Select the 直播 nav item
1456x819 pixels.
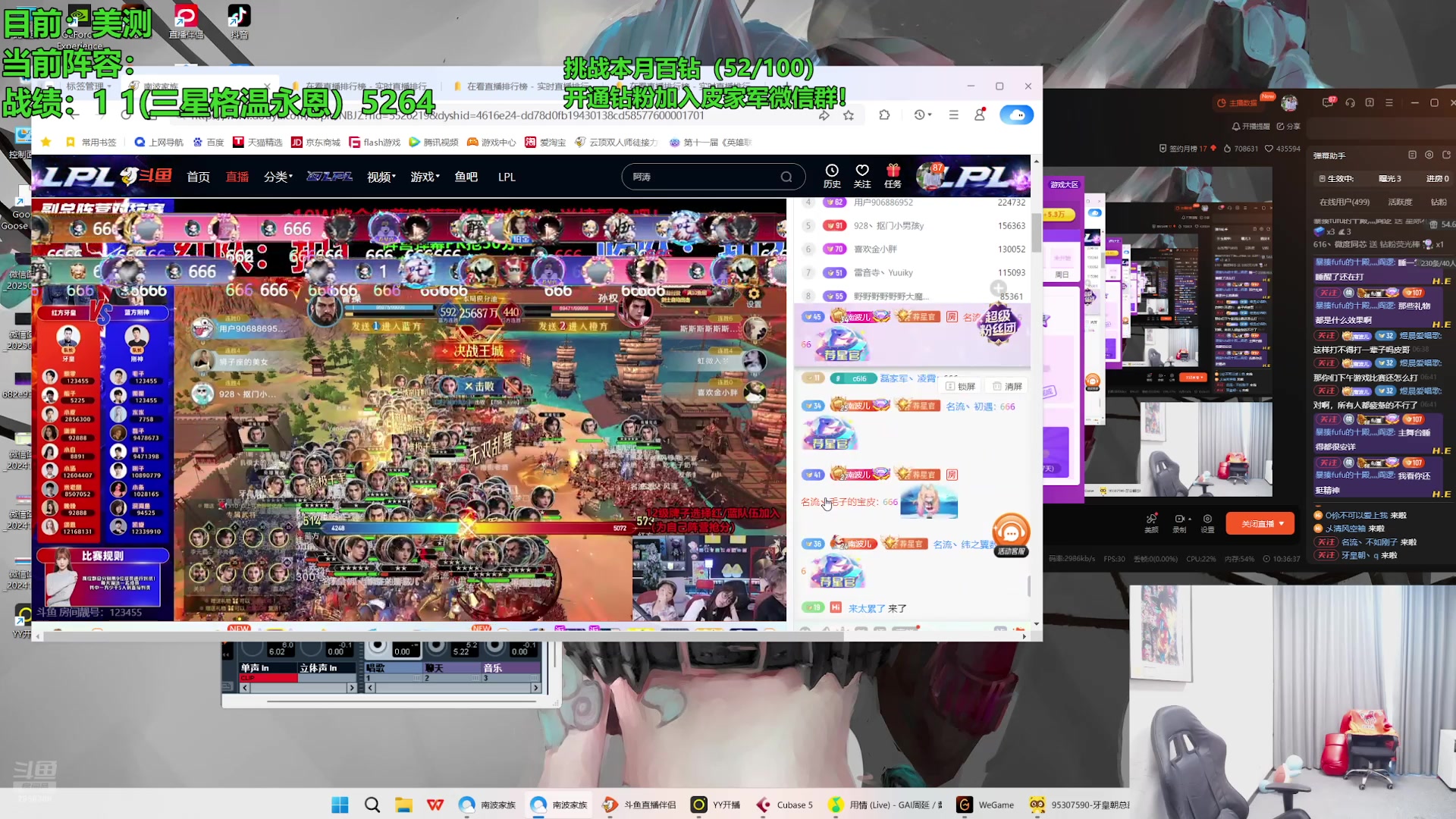coord(237,177)
